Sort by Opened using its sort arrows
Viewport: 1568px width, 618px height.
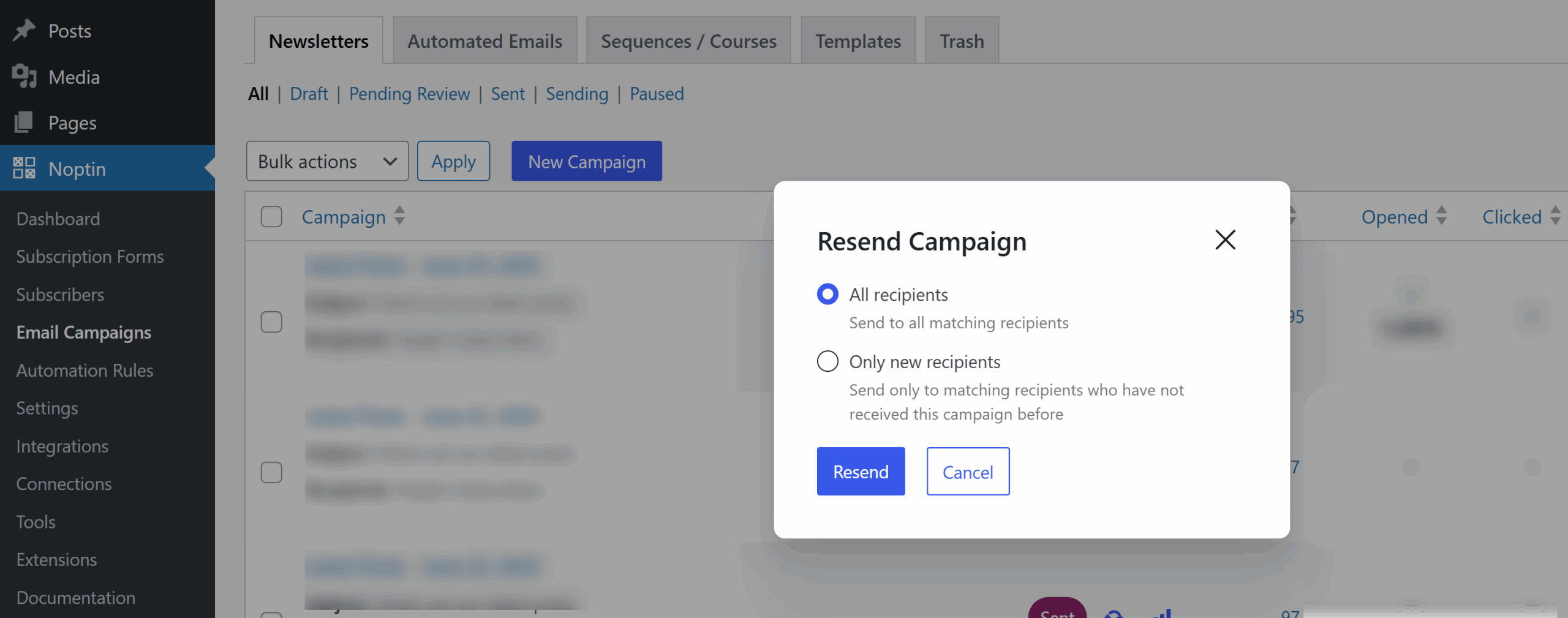(1441, 216)
